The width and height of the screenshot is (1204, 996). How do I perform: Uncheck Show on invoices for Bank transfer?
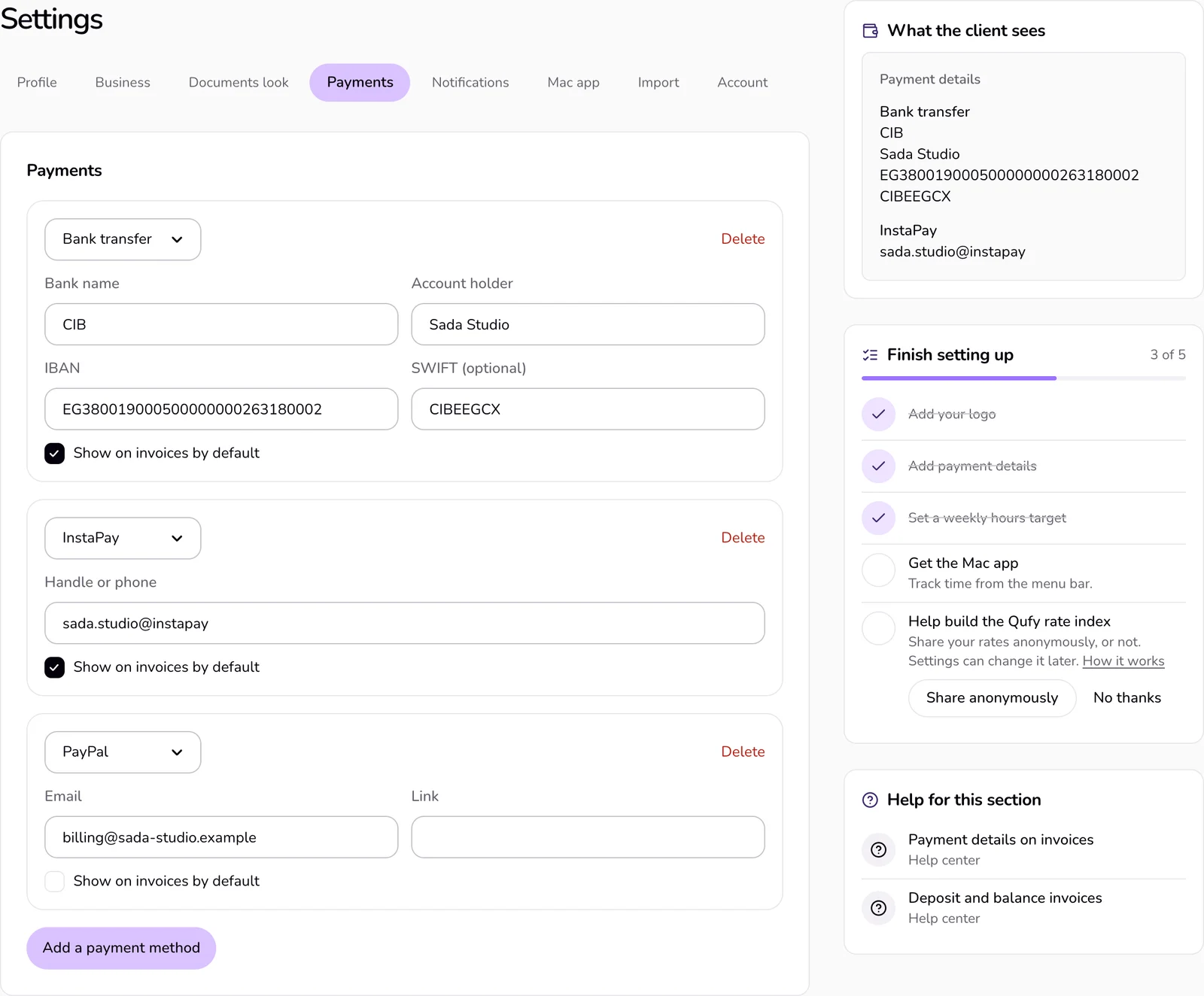coord(54,454)
